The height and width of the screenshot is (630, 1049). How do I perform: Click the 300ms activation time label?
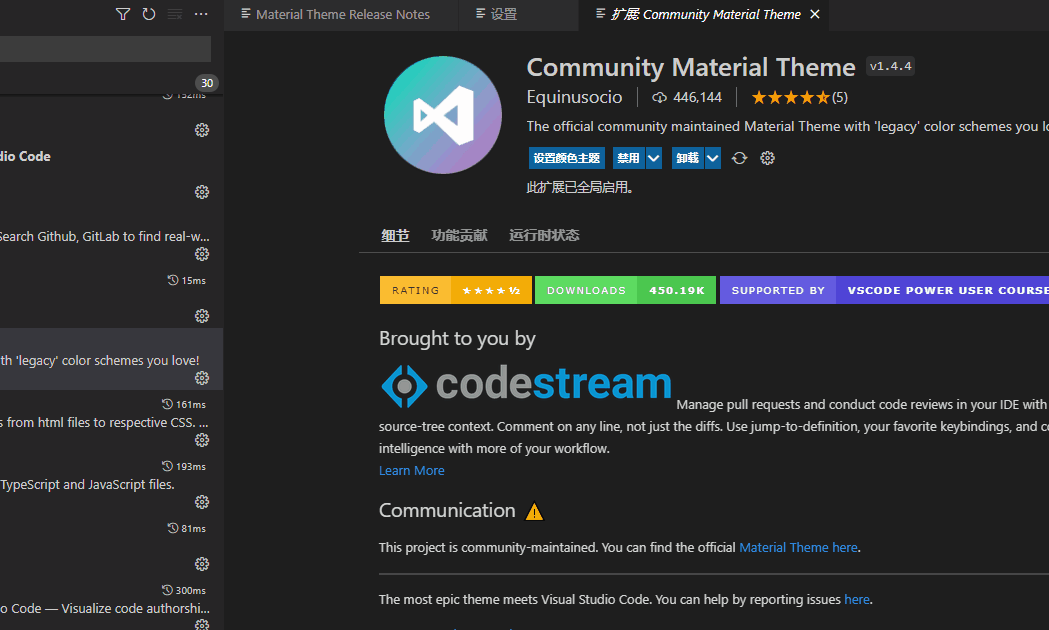point(184,591)
